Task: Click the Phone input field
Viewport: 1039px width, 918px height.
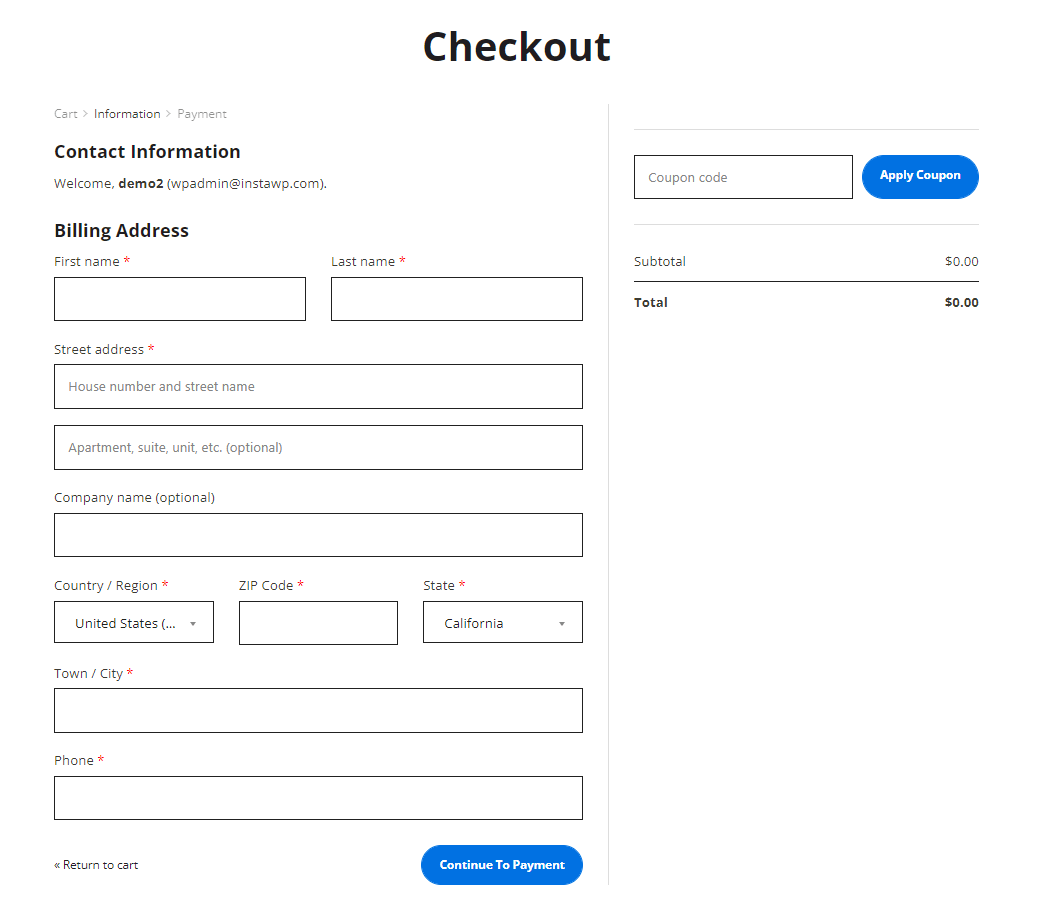Action: (319, 798)
